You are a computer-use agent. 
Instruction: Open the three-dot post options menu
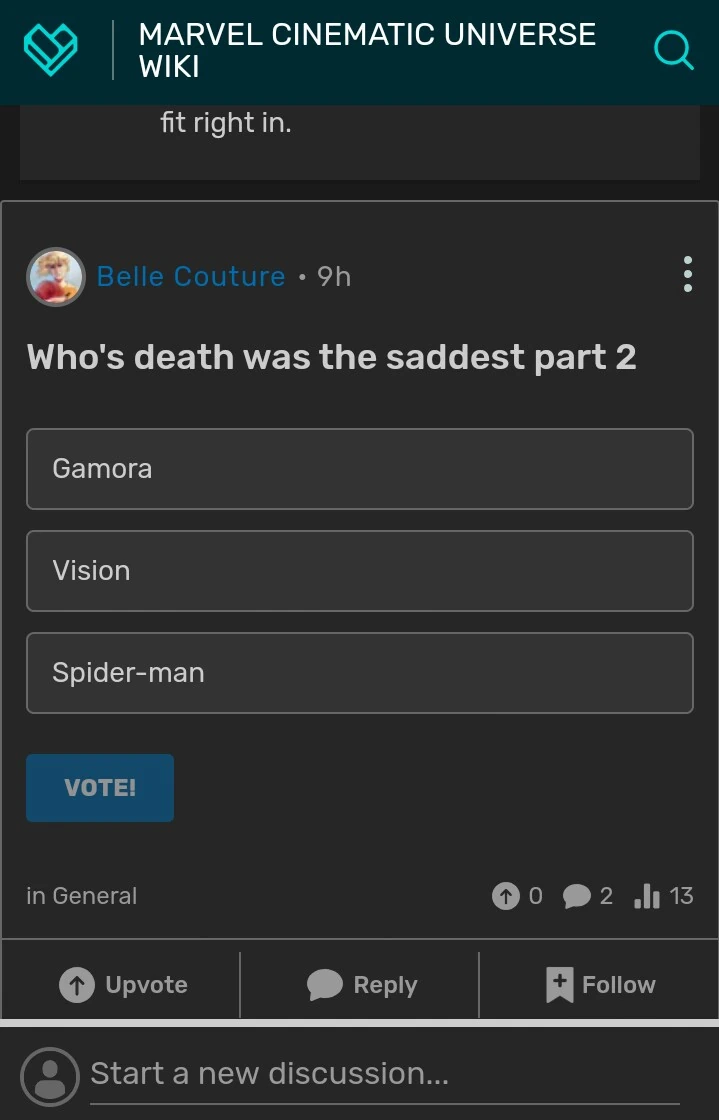coord(687,274)
